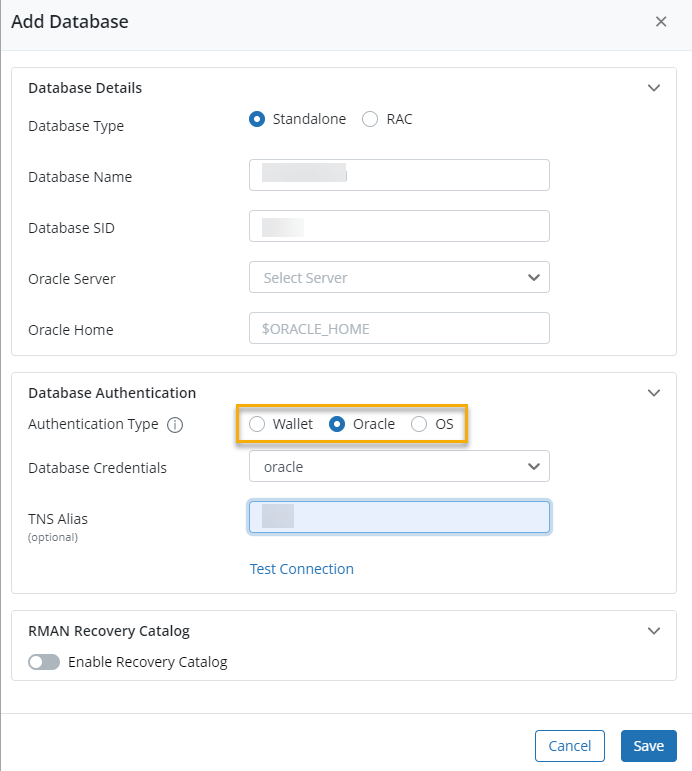This screenshot has width=692, height=771.
Task: Click the TNS Alias field
Action: (x=399, y=517)
